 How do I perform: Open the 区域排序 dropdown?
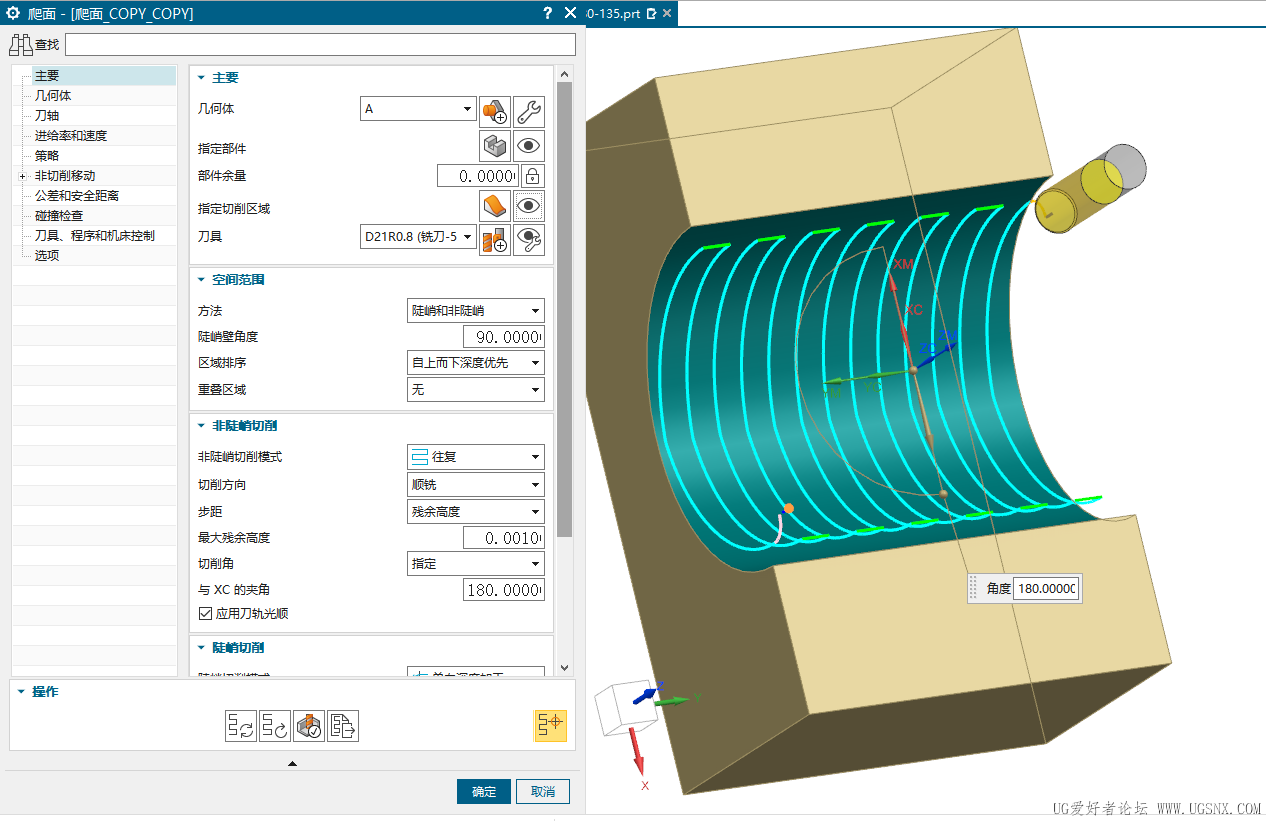pyautogui.click(x=476, y=362)
